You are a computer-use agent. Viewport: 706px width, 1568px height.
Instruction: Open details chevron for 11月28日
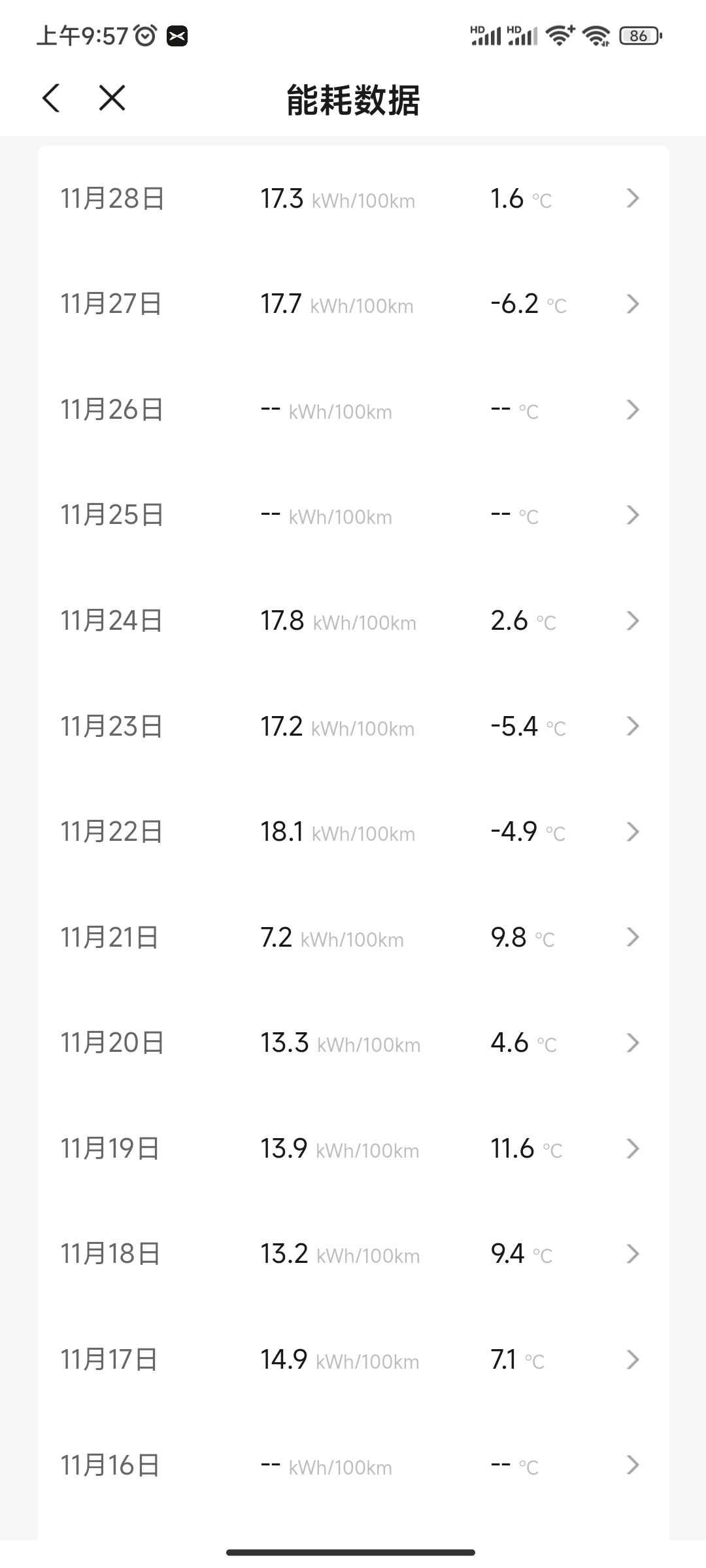[632, 198]
